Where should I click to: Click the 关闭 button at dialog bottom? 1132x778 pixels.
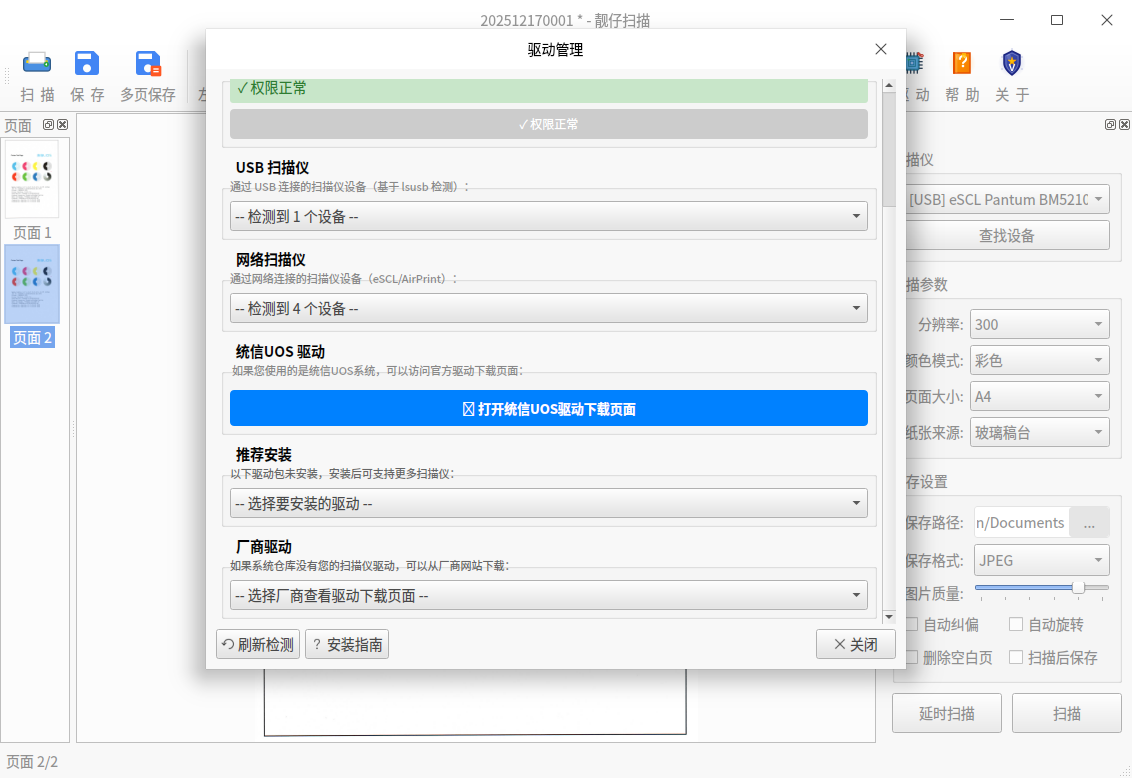point(855,644)
